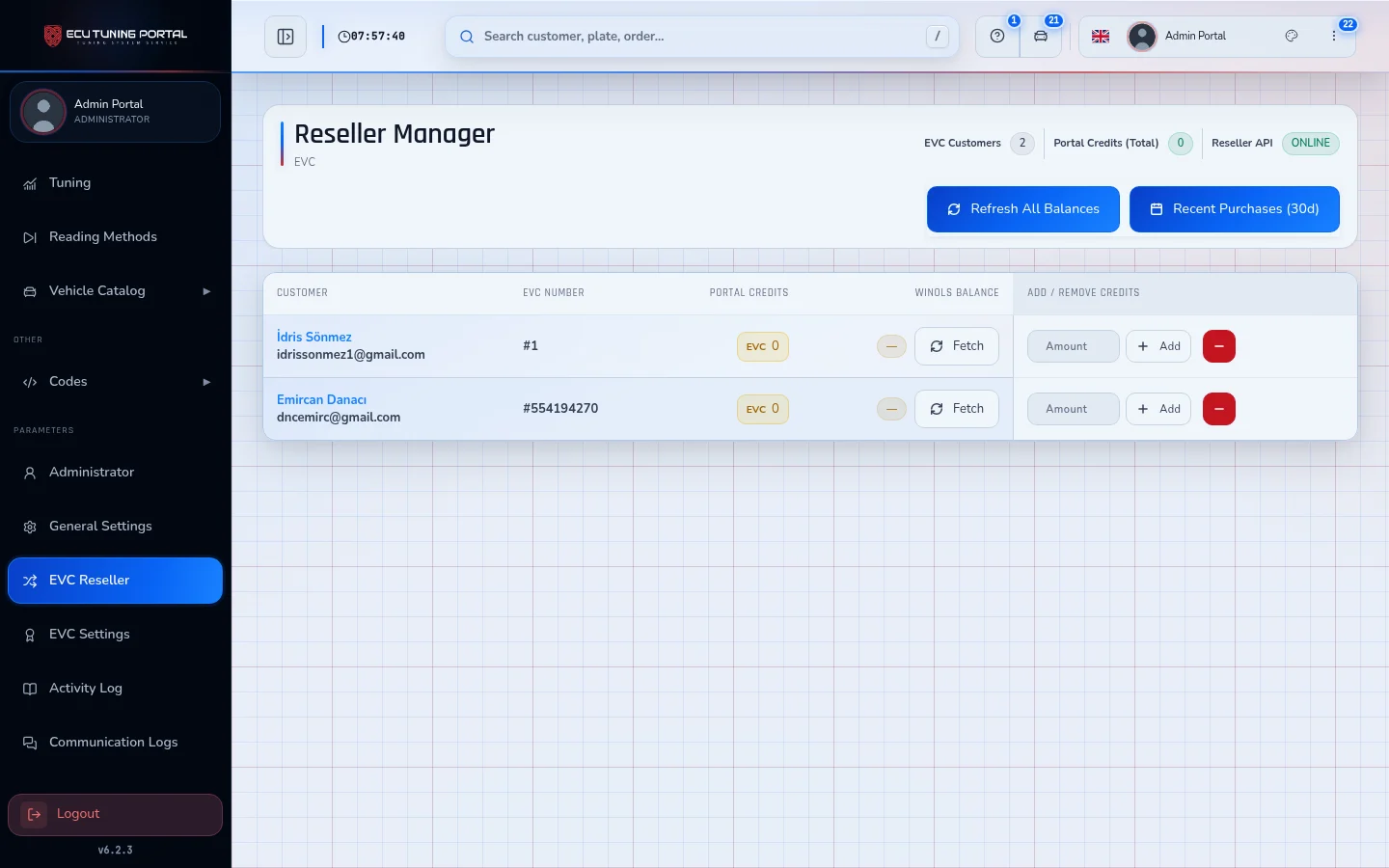Focus the customer search box
This screenshot has width=1389, height=868.
[x=702, y=37]
